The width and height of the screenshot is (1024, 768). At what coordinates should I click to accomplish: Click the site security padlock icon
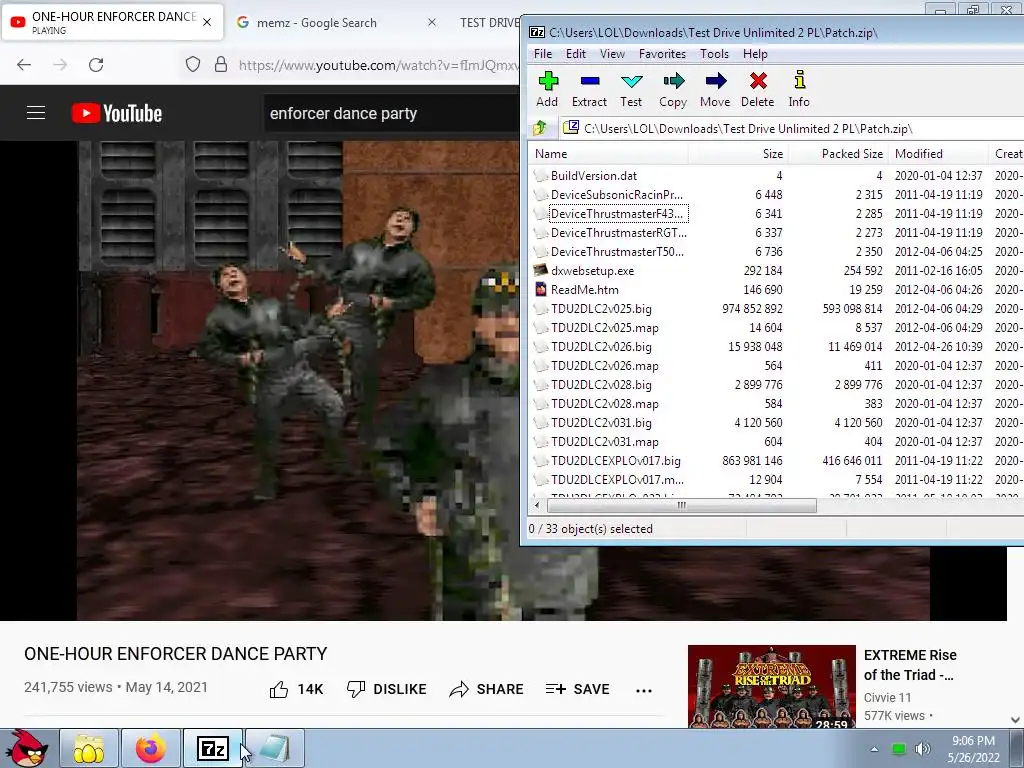coord(221,64)
